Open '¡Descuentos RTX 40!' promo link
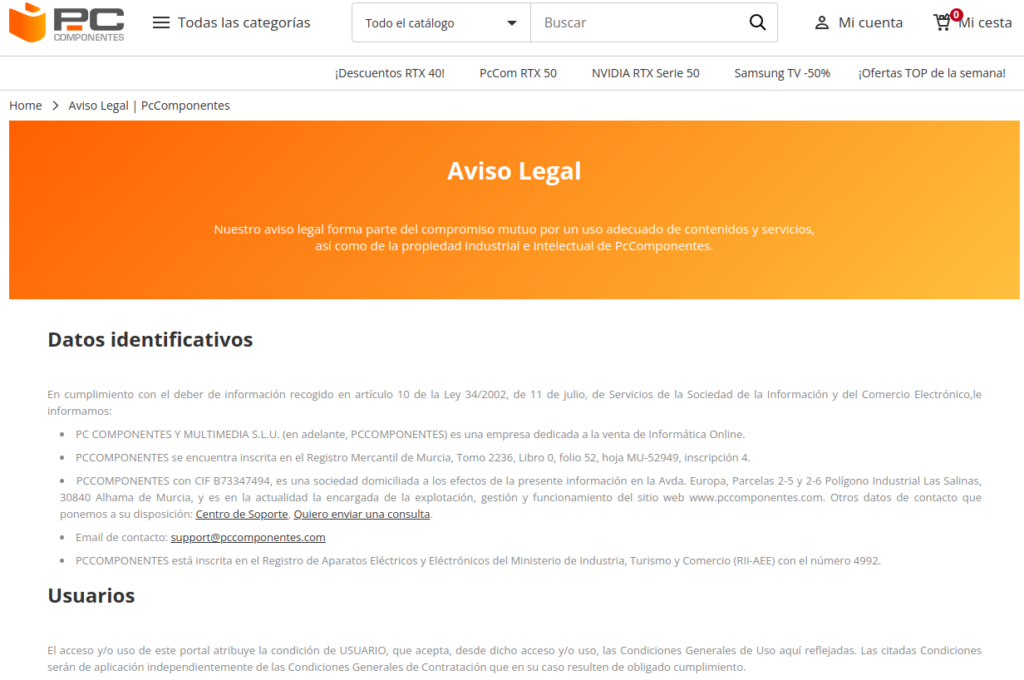 click(x=390, y=73)
